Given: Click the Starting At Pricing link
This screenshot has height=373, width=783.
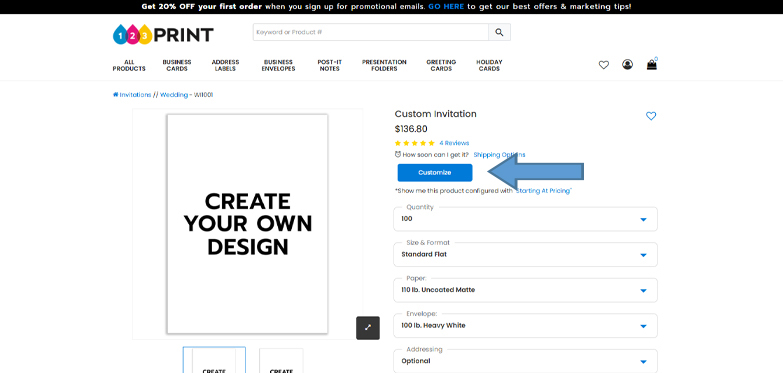Looking at the screenshot, I should (x=543, y=191).
